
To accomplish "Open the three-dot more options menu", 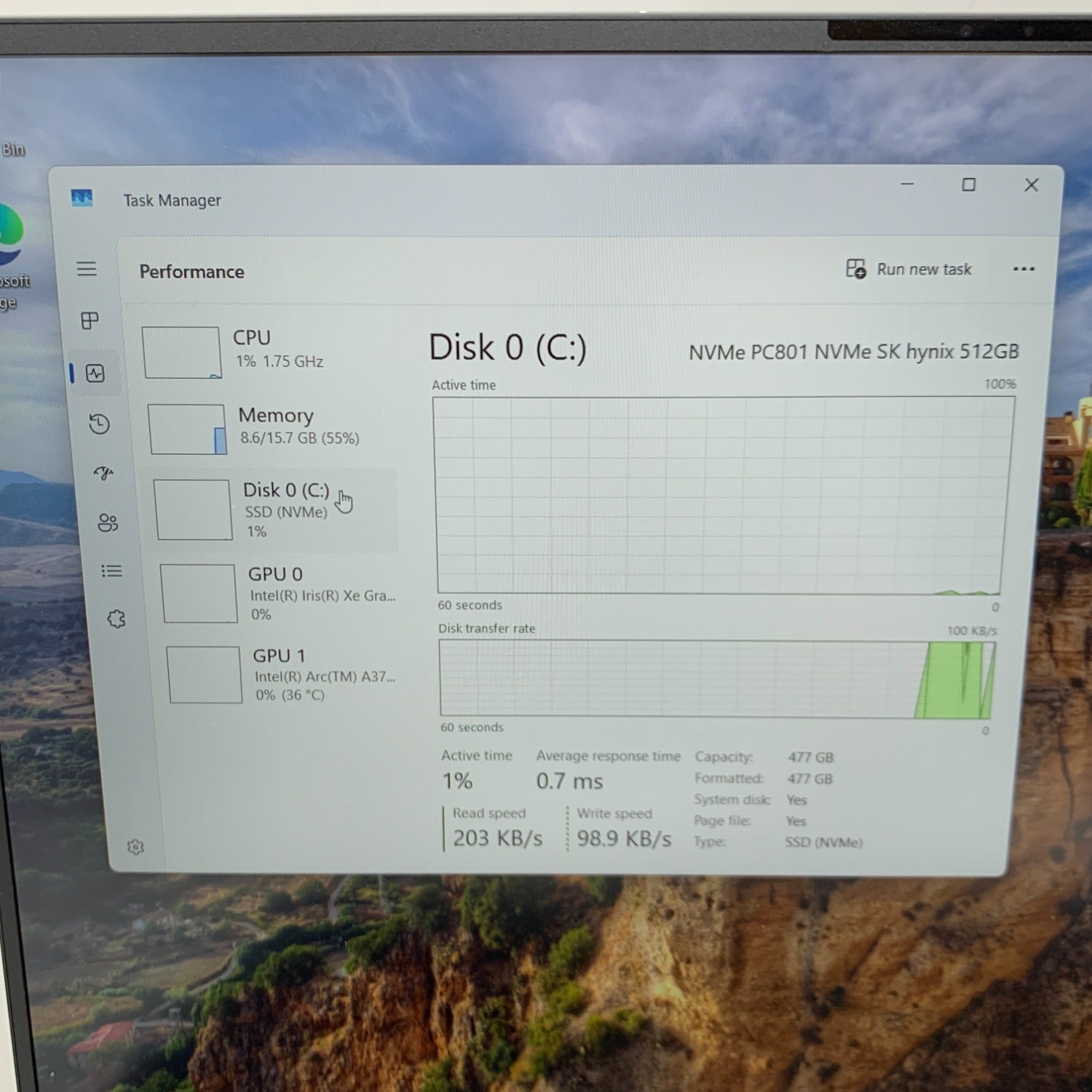I will 1024,269.
